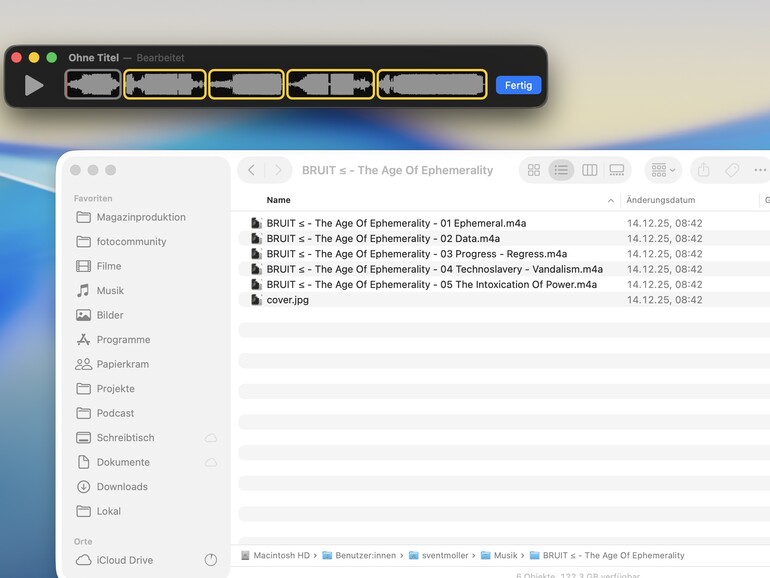Go back in the Finder window
This screenshot has height=578, width=770.
(x=251, y=170)
